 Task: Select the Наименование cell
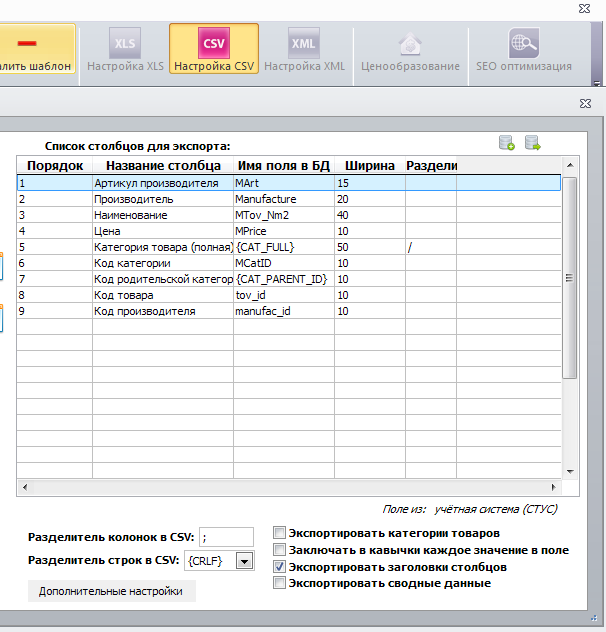coord(163,215)
